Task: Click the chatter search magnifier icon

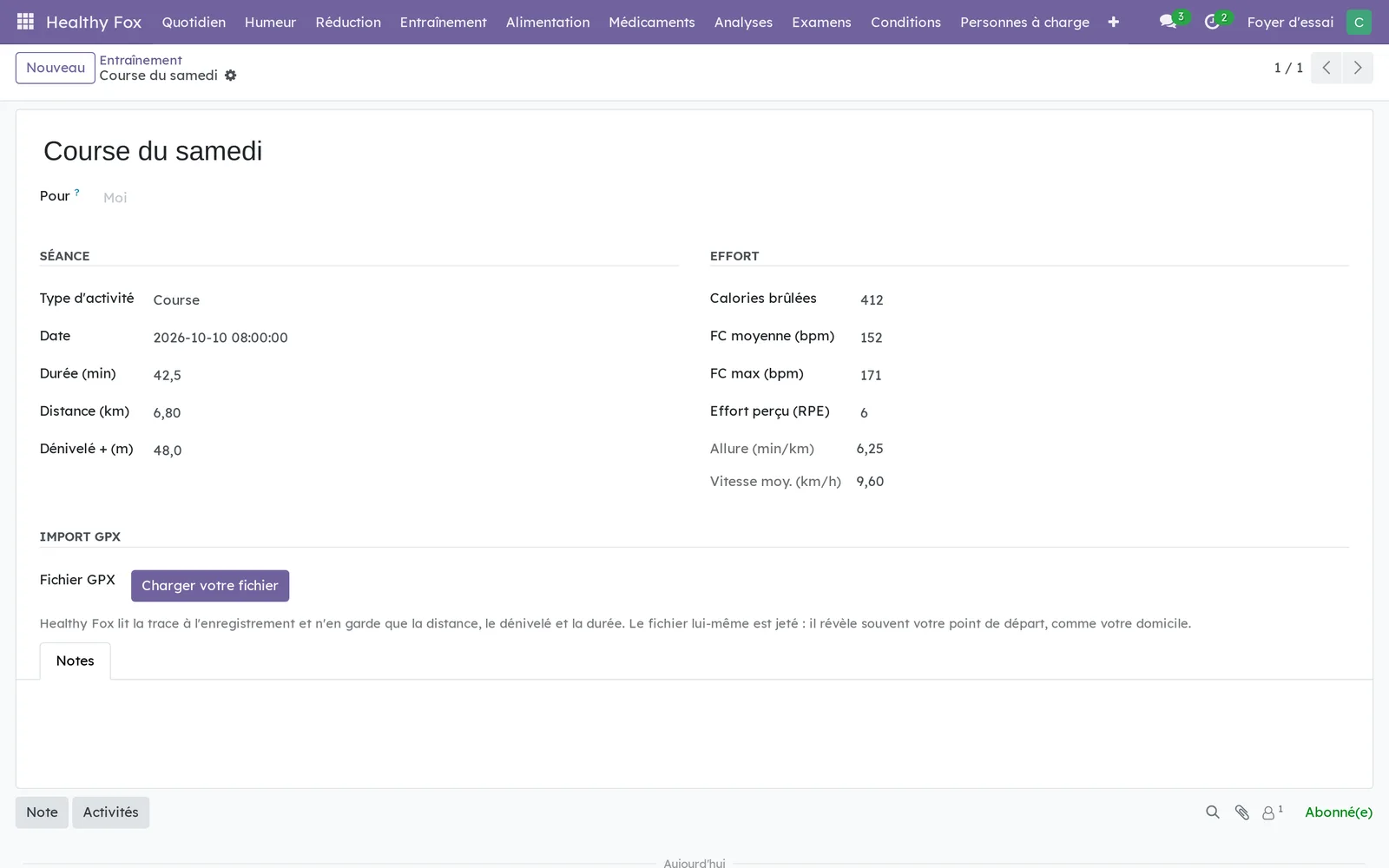Action: [1213, 812]
